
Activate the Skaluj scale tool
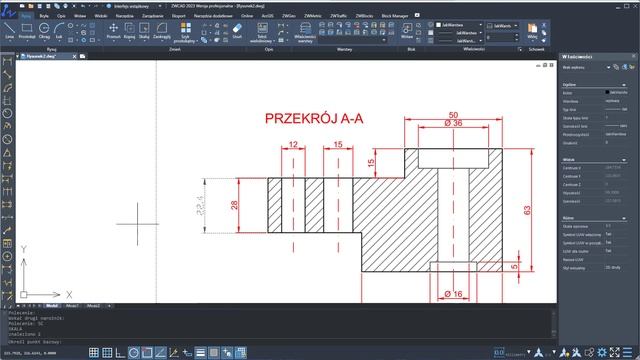[144, 31]
